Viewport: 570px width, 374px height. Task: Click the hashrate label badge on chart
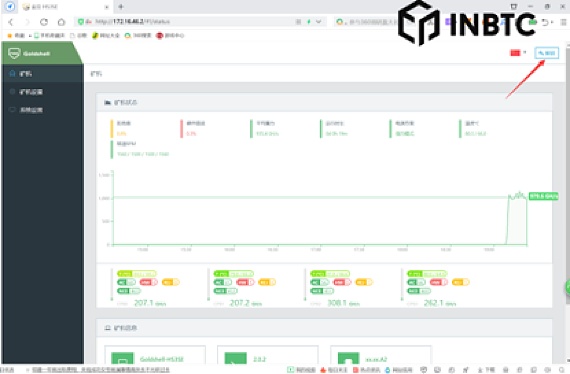(543, 196)
